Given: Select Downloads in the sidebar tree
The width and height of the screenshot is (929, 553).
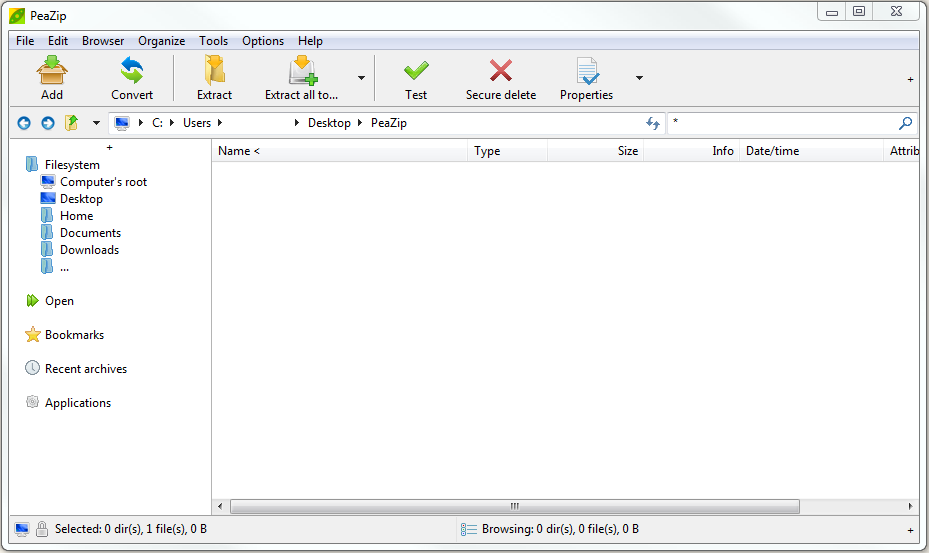Looking at the screenshot, I should [89, 250].
